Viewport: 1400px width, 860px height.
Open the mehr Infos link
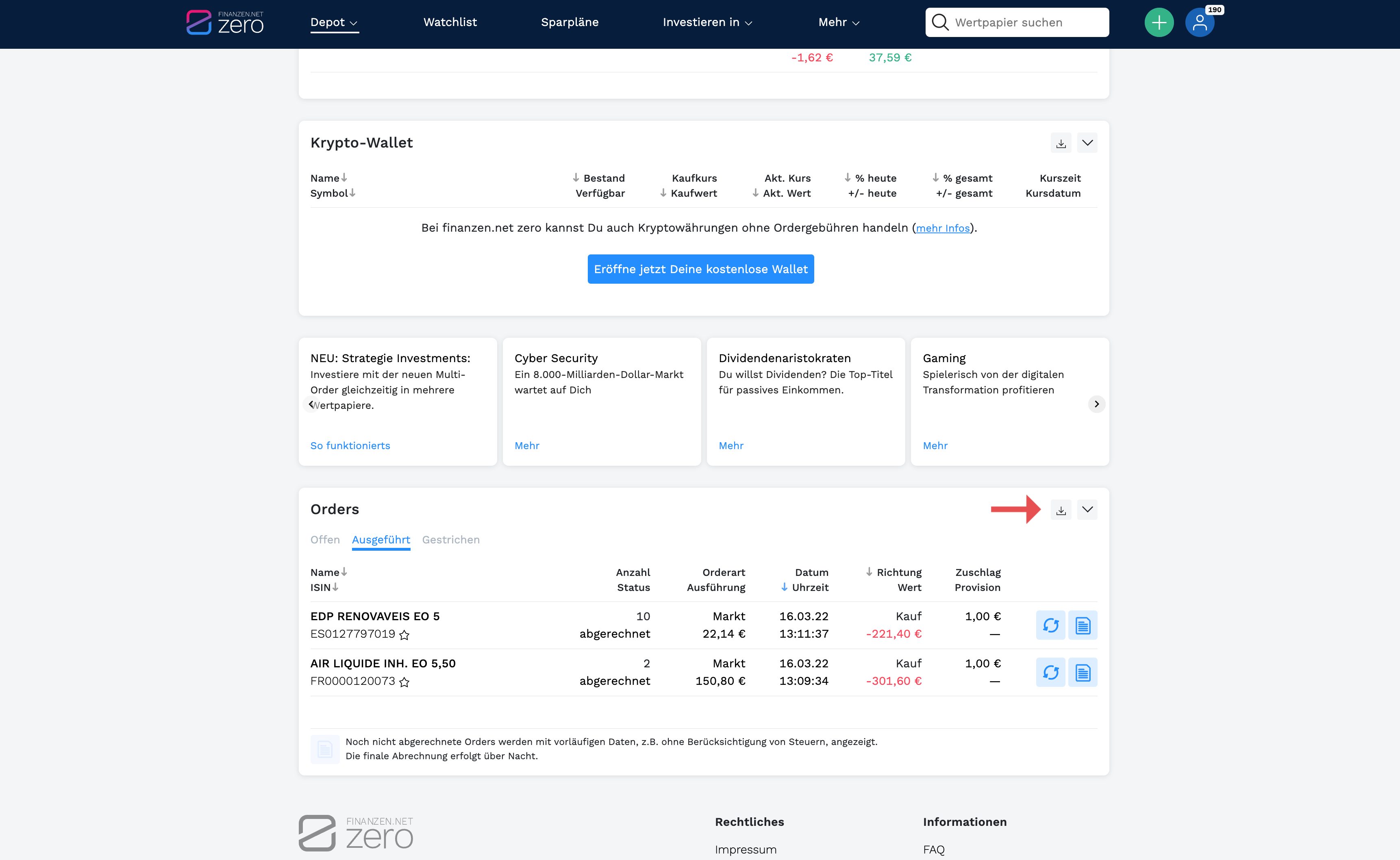coord(942,228)
